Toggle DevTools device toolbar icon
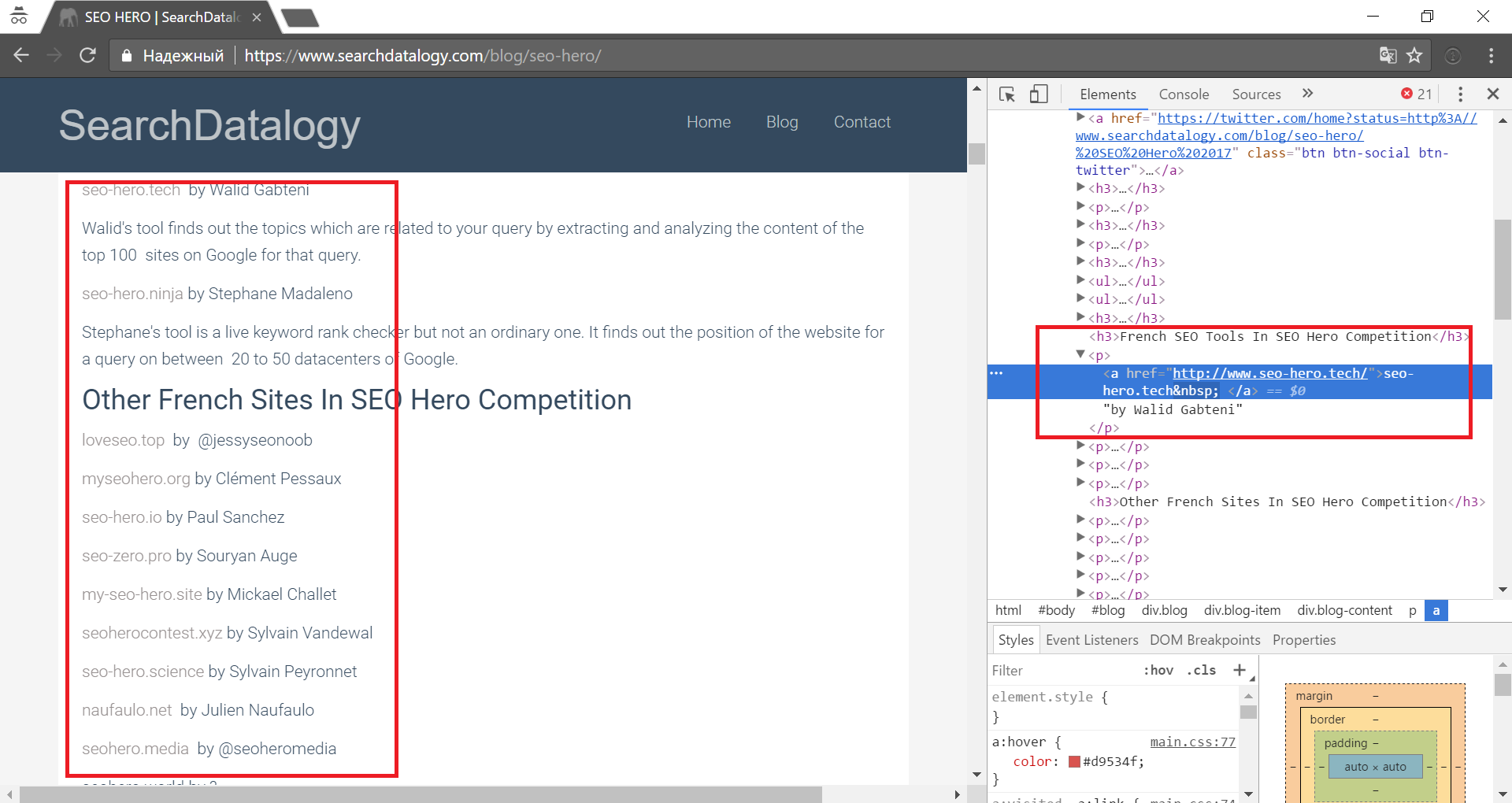This screenshot has height=803, width=1512. click(x=1039, y=94)
